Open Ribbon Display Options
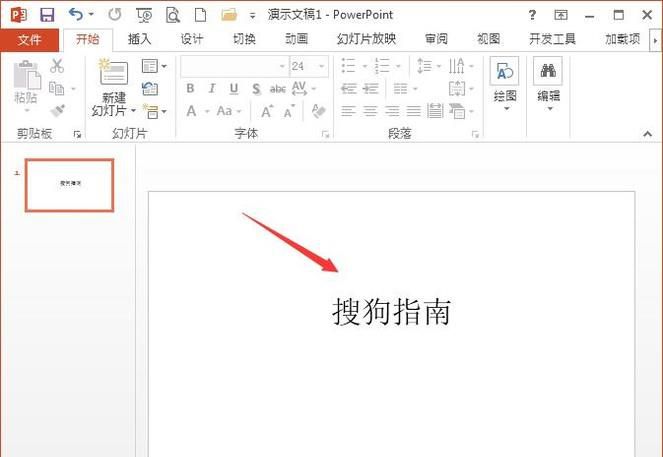 point(561,16)
